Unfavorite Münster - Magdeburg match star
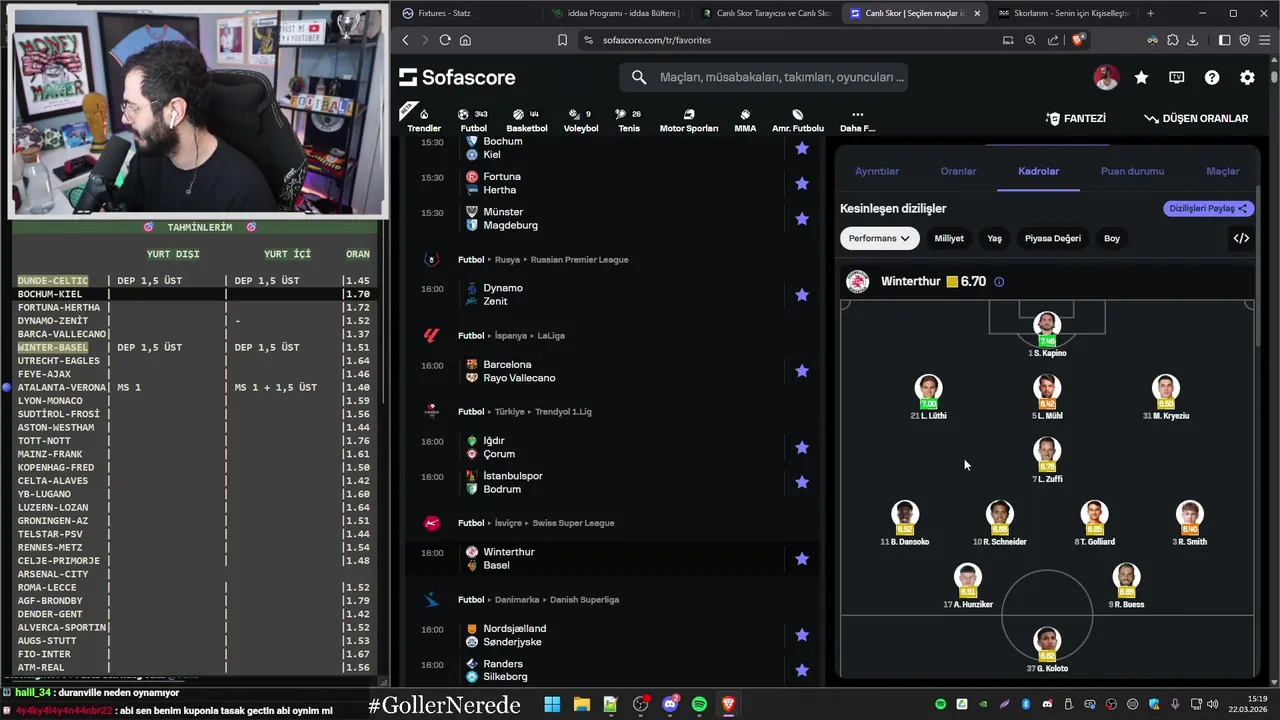This screenshot has width=1280, height=720. coord(801,218)
